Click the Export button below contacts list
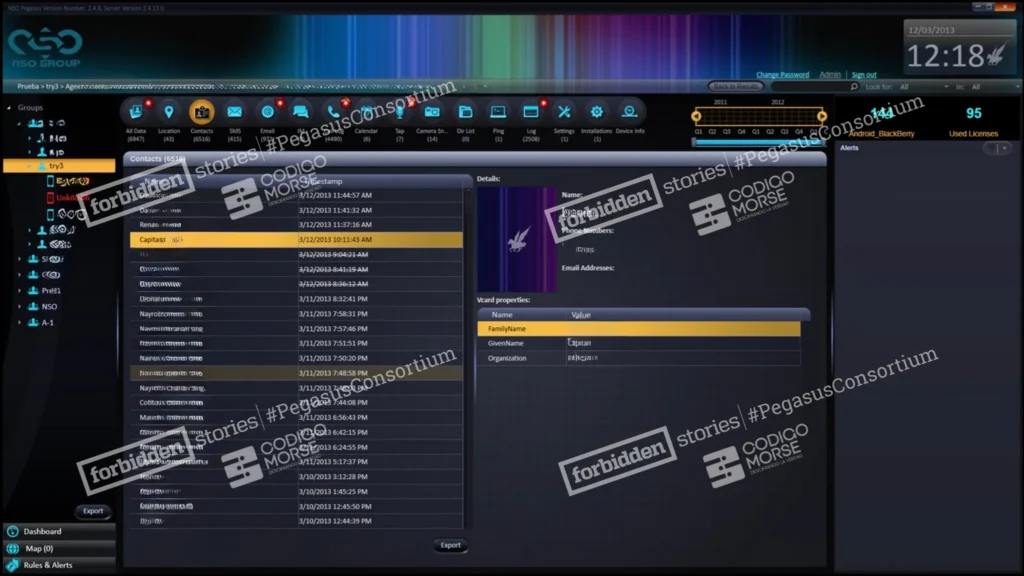Screen dimensions: 1024x576 [450, 545]
